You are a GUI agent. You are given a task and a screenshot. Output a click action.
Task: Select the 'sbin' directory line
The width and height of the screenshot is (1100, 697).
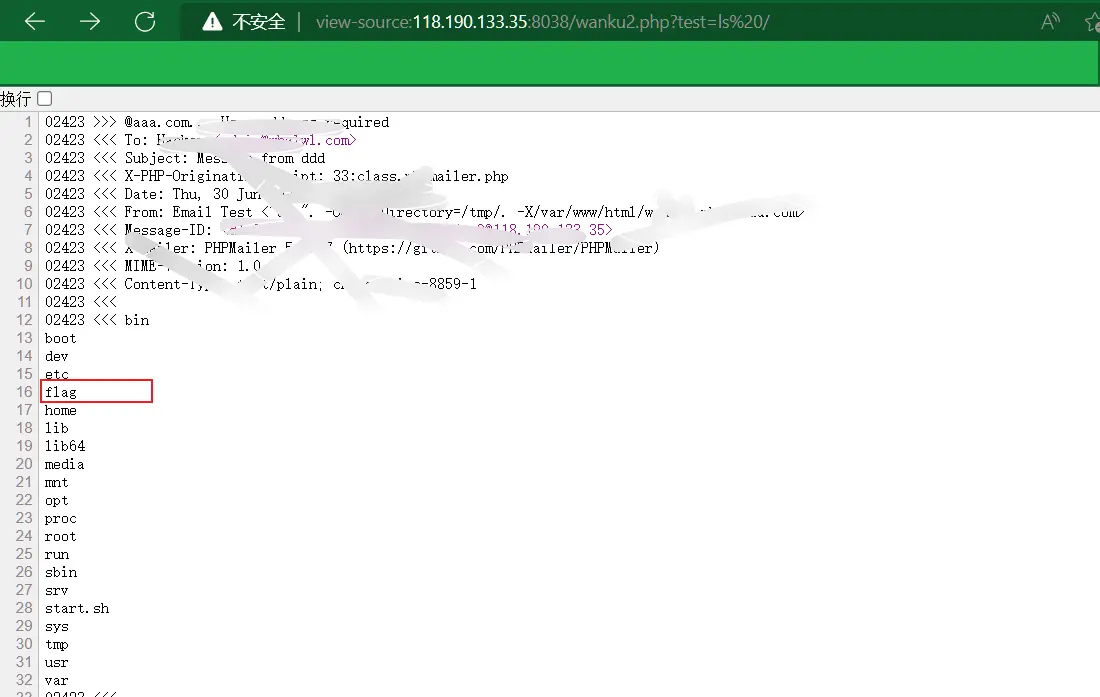pyautogui.click(x=61, y=572)
